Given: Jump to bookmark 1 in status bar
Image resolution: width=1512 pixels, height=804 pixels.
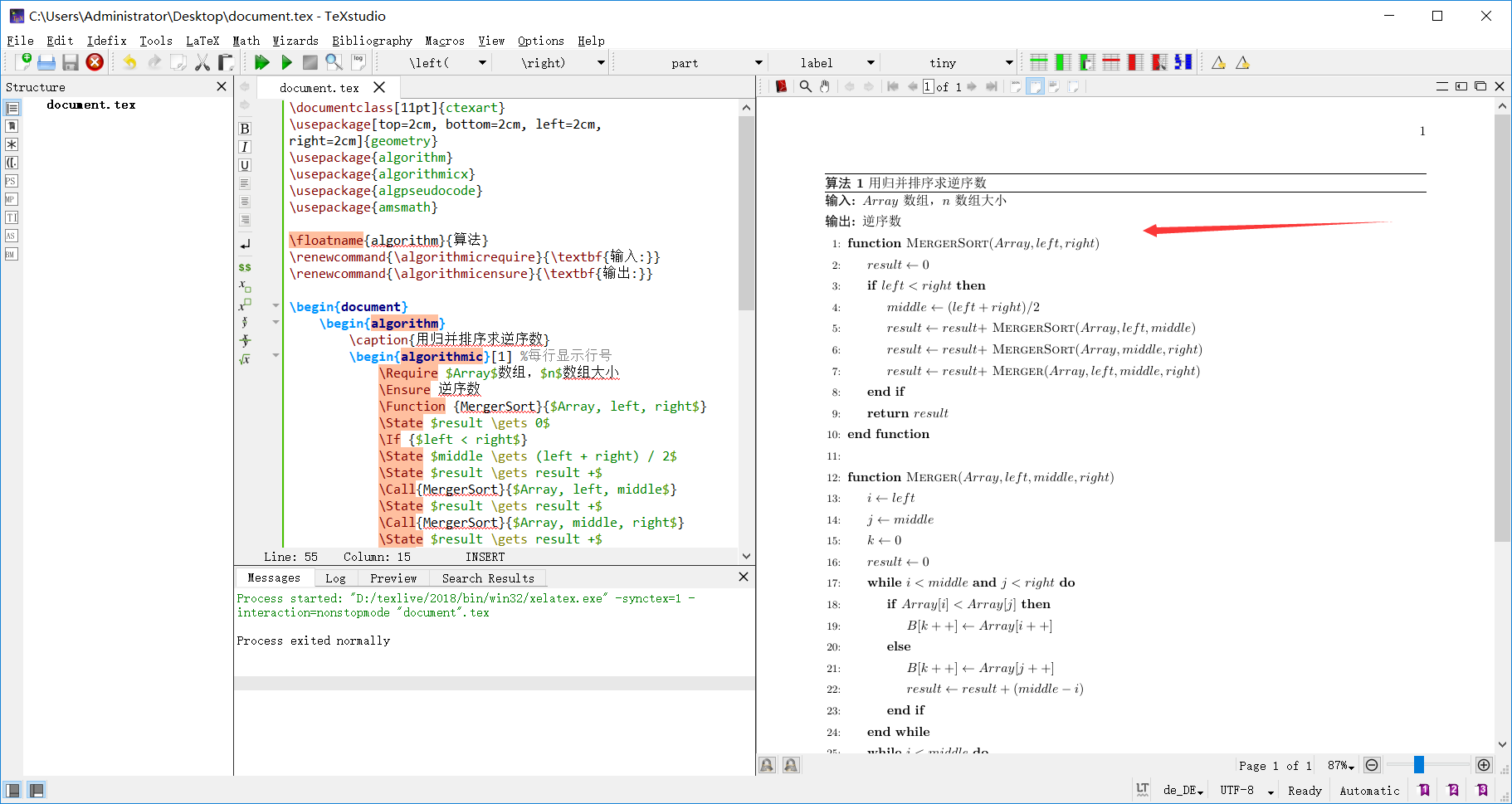Looking at the screenshot, I should 1424,790.
